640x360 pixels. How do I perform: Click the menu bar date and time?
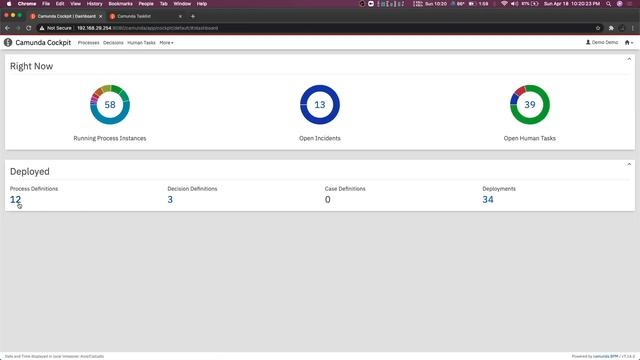572,4
